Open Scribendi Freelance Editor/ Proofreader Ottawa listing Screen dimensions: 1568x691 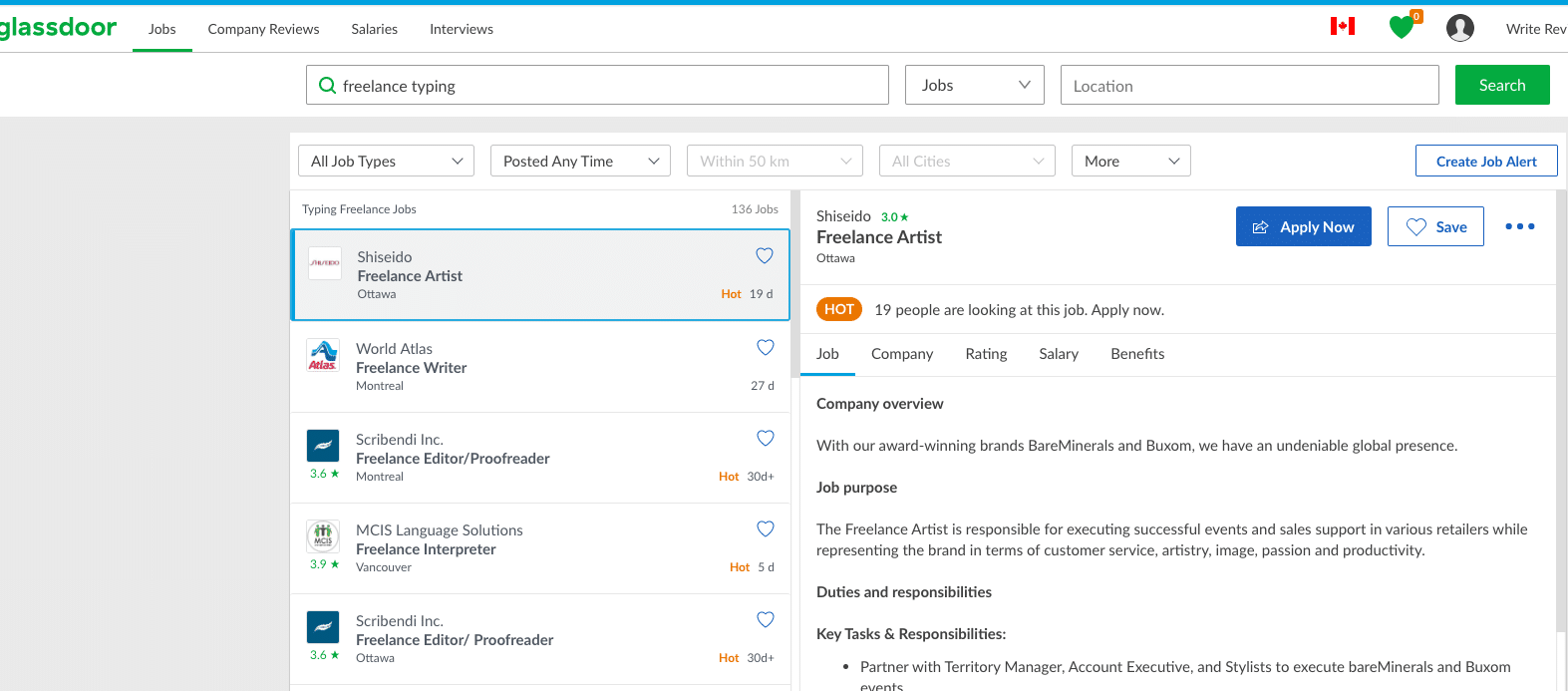pos(539,639)
